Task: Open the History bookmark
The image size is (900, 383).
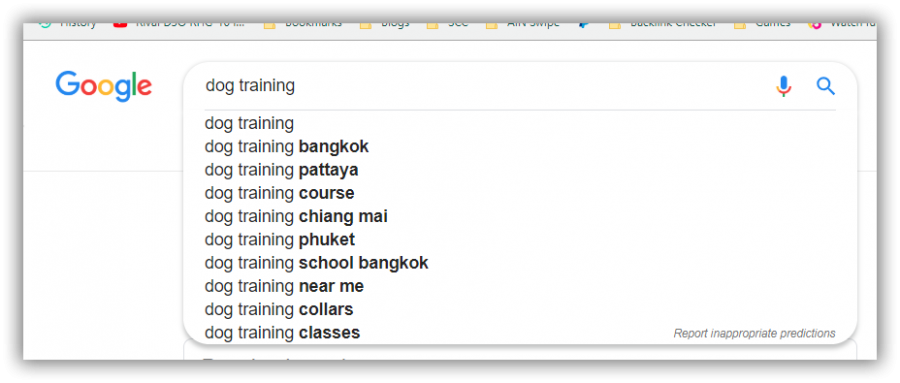Action: (x=68, y=24)
